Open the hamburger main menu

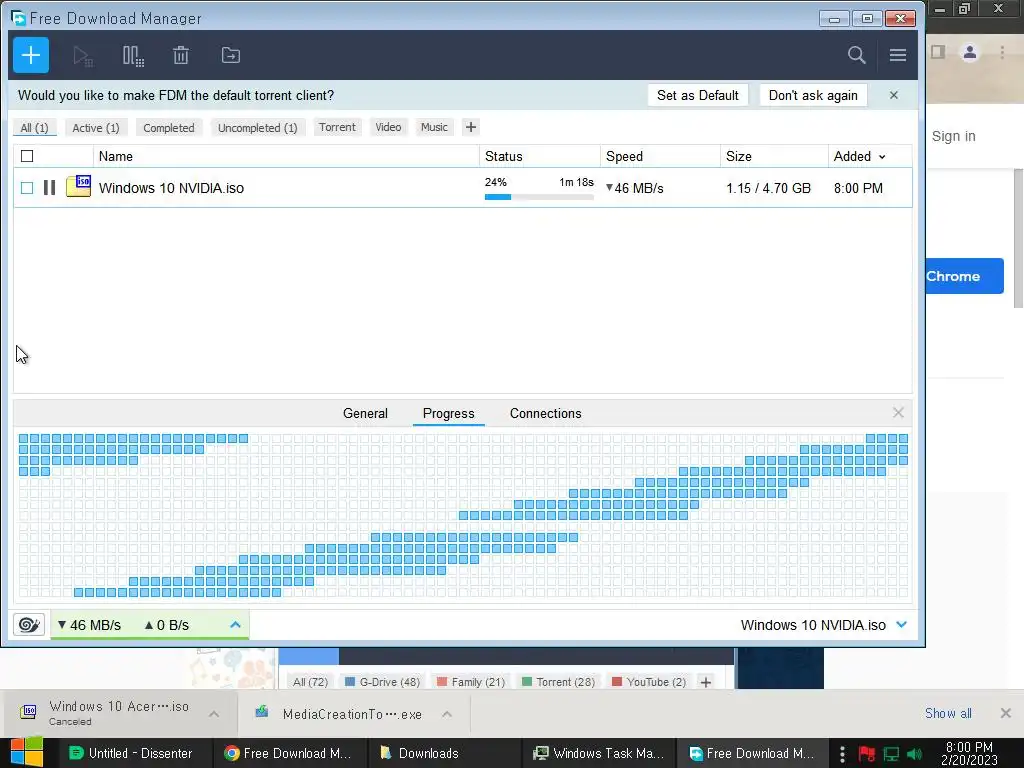897,56
